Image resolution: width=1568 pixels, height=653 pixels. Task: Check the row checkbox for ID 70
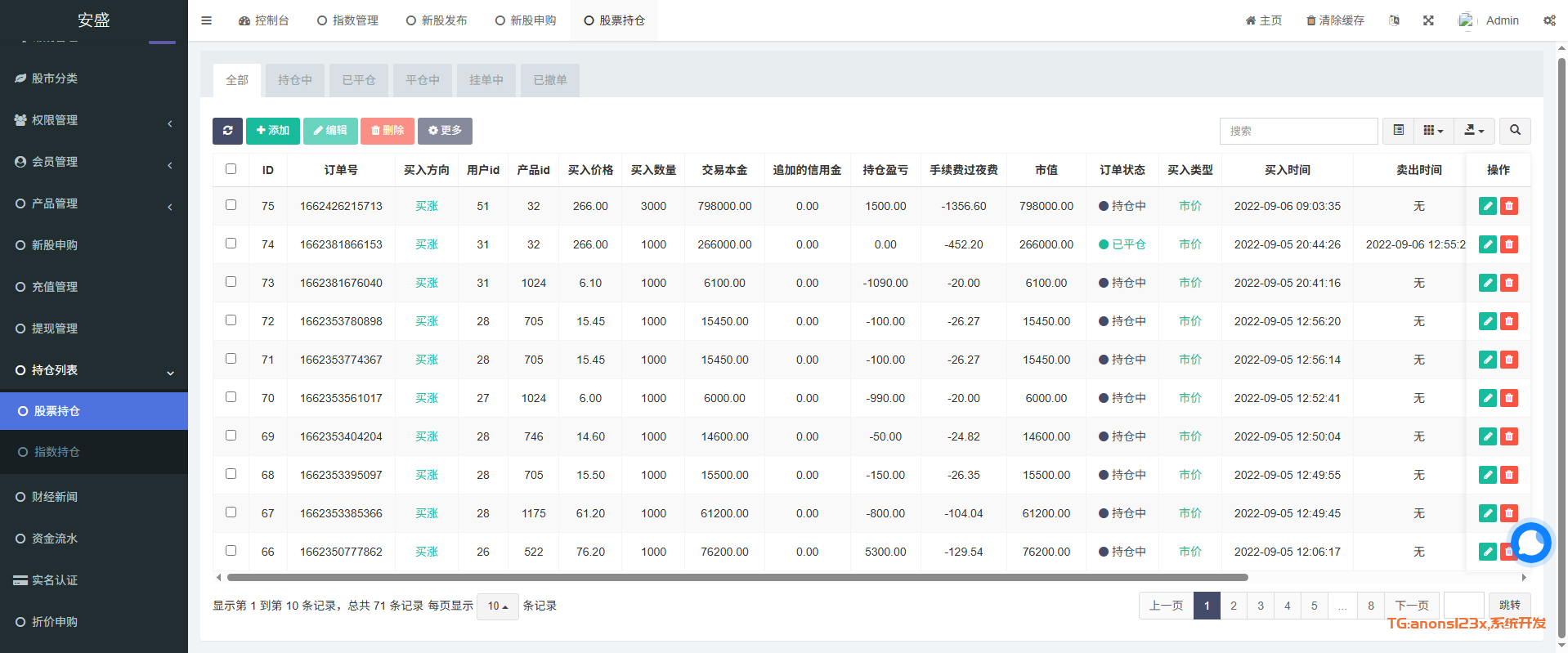[231, 397]
